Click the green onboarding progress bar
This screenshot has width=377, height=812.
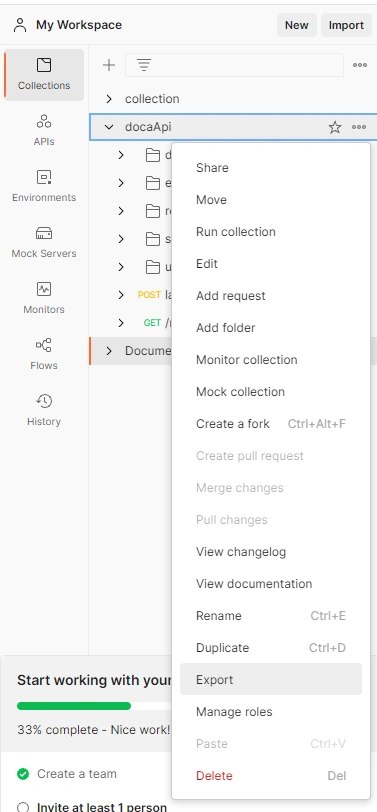point(74,706)
